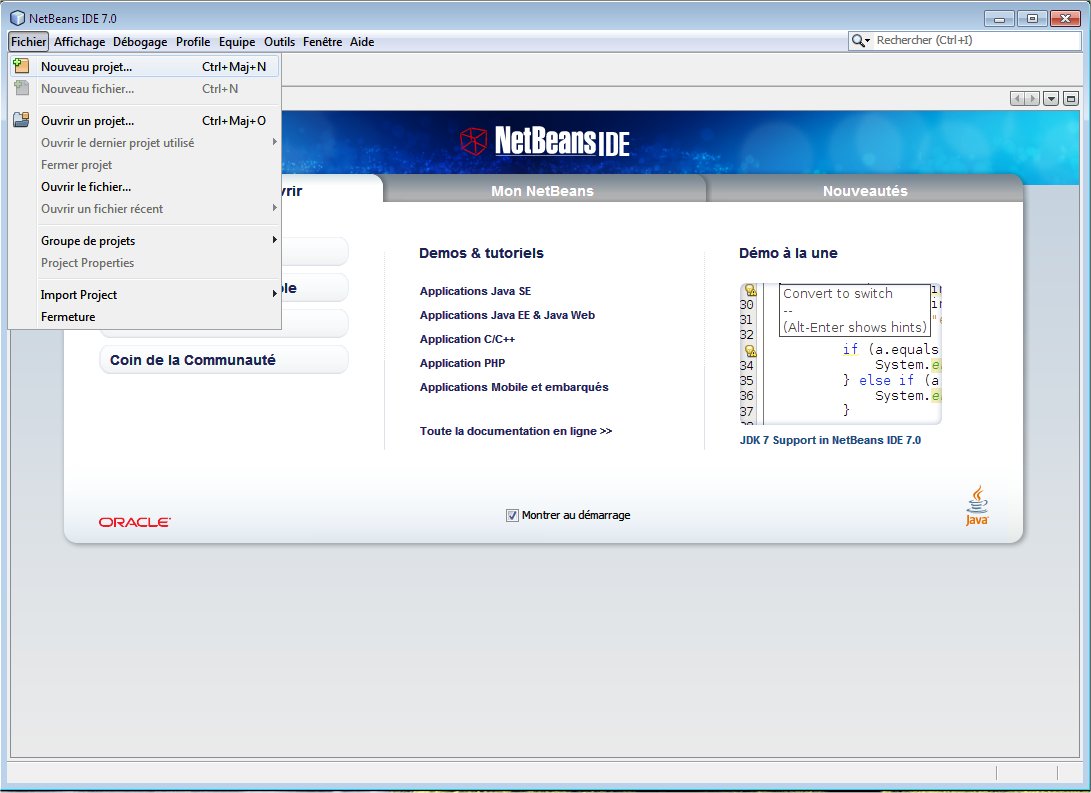Open Toute la documentation en ligne link
The height and width of the screenshot is (793, 1091).
point(516,431)
